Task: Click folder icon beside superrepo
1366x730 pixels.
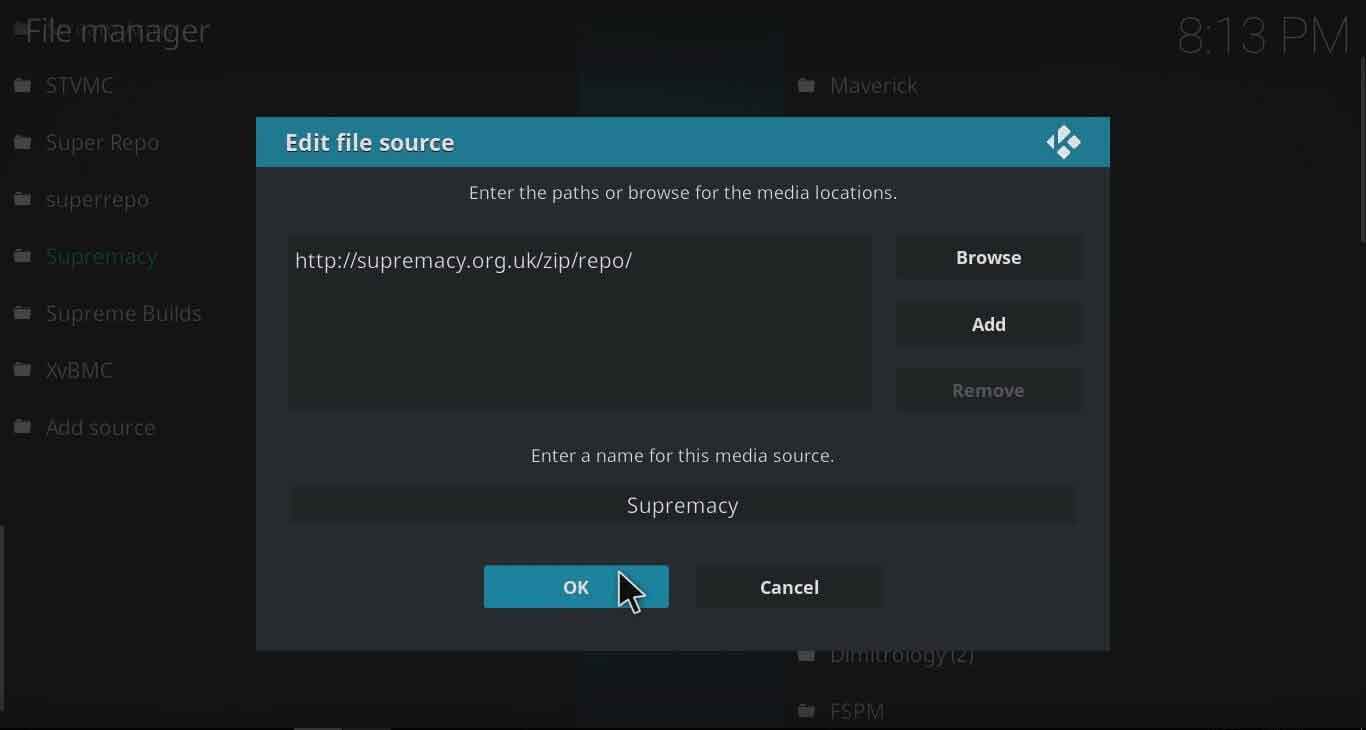Action: pos(22,200)
